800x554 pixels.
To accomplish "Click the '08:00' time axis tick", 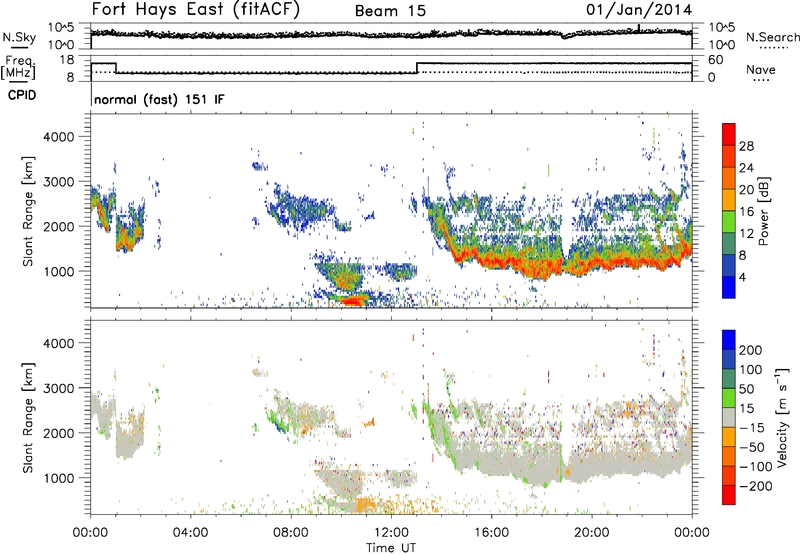I will coord(291,532).
